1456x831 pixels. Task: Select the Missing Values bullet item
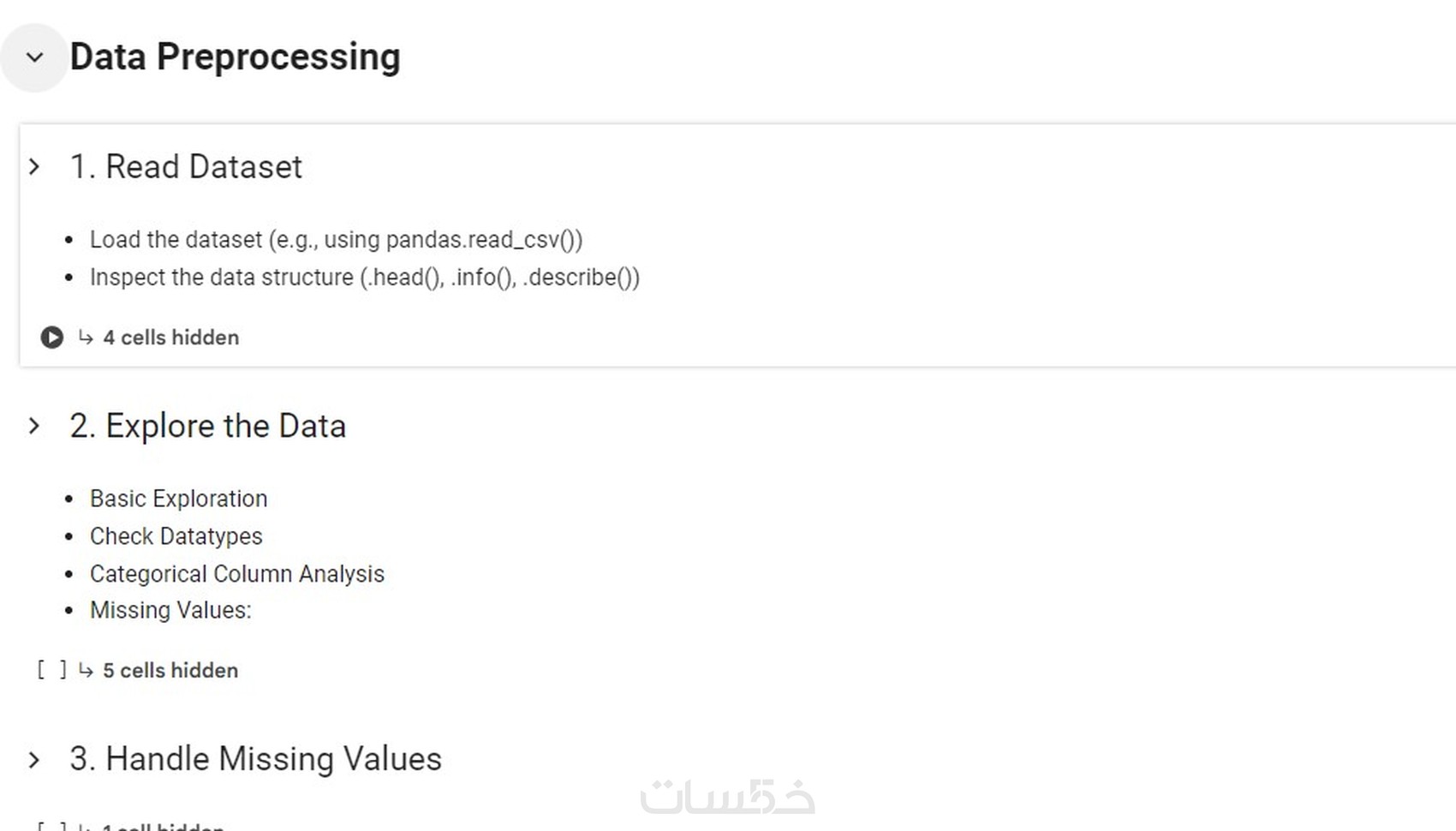[170, 611]
